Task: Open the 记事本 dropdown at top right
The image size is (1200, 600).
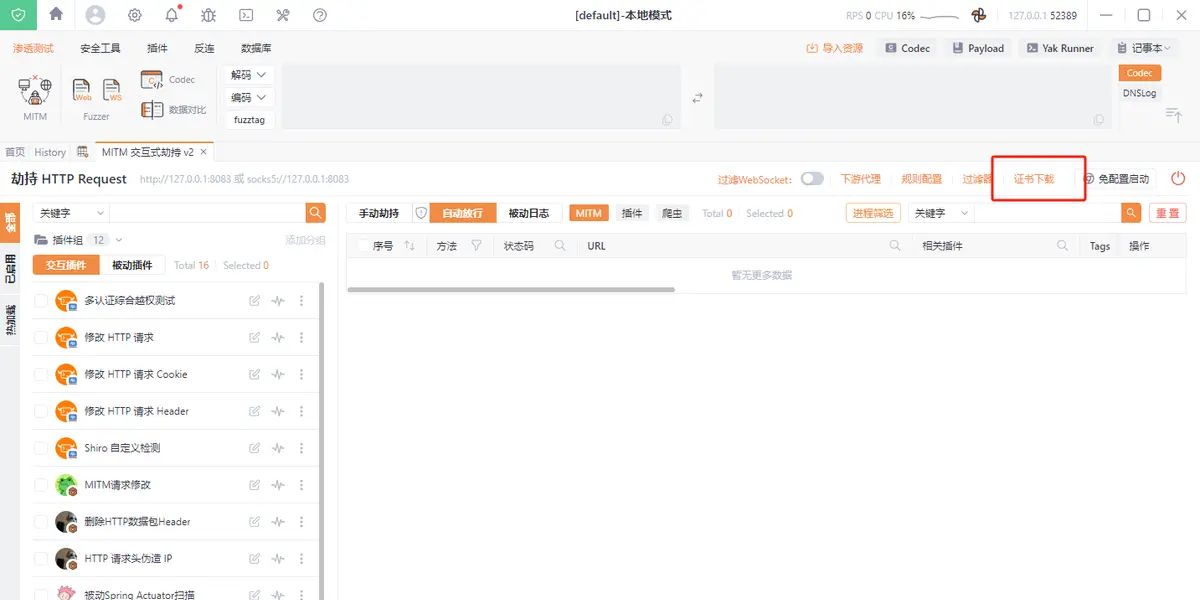Action: pos(1143,47)
